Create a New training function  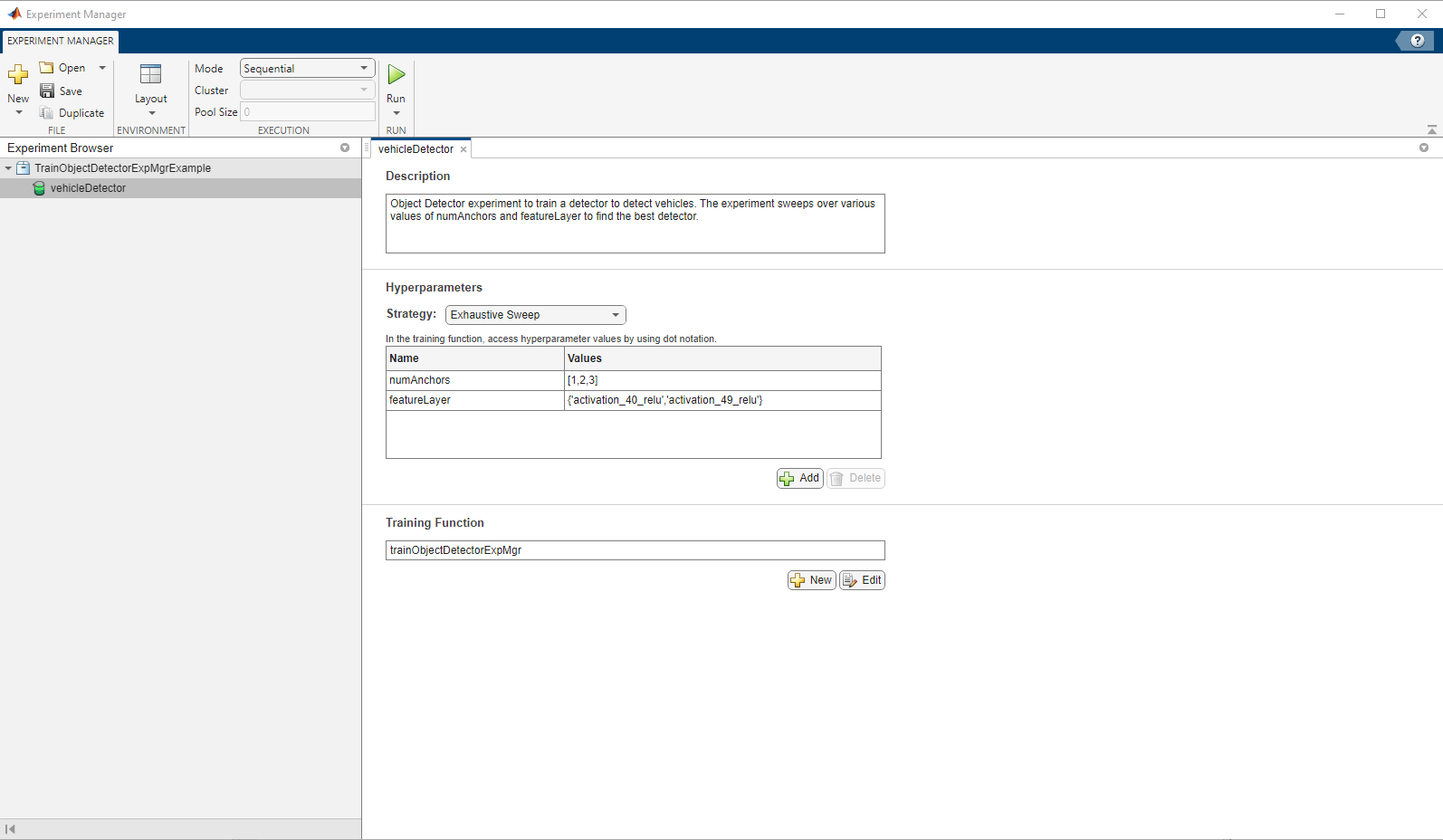811,580
